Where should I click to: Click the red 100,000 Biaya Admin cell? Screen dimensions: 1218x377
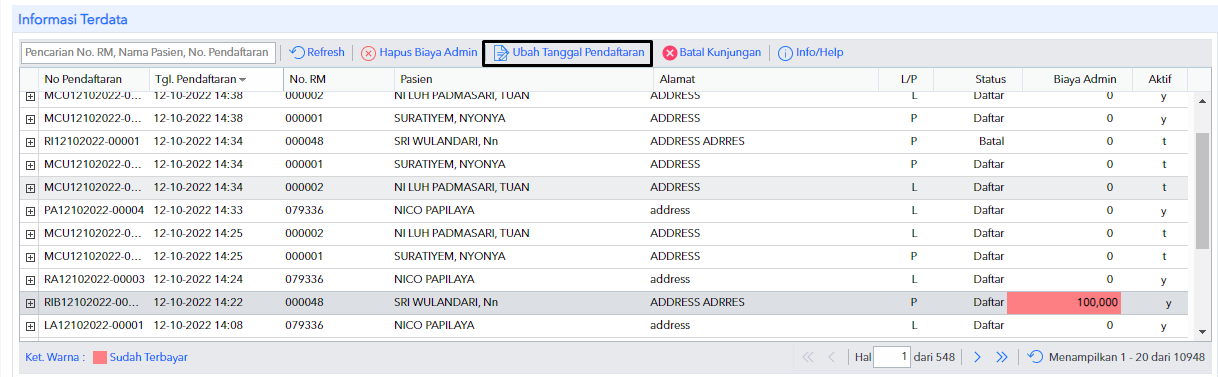[x=1064, y=302]
